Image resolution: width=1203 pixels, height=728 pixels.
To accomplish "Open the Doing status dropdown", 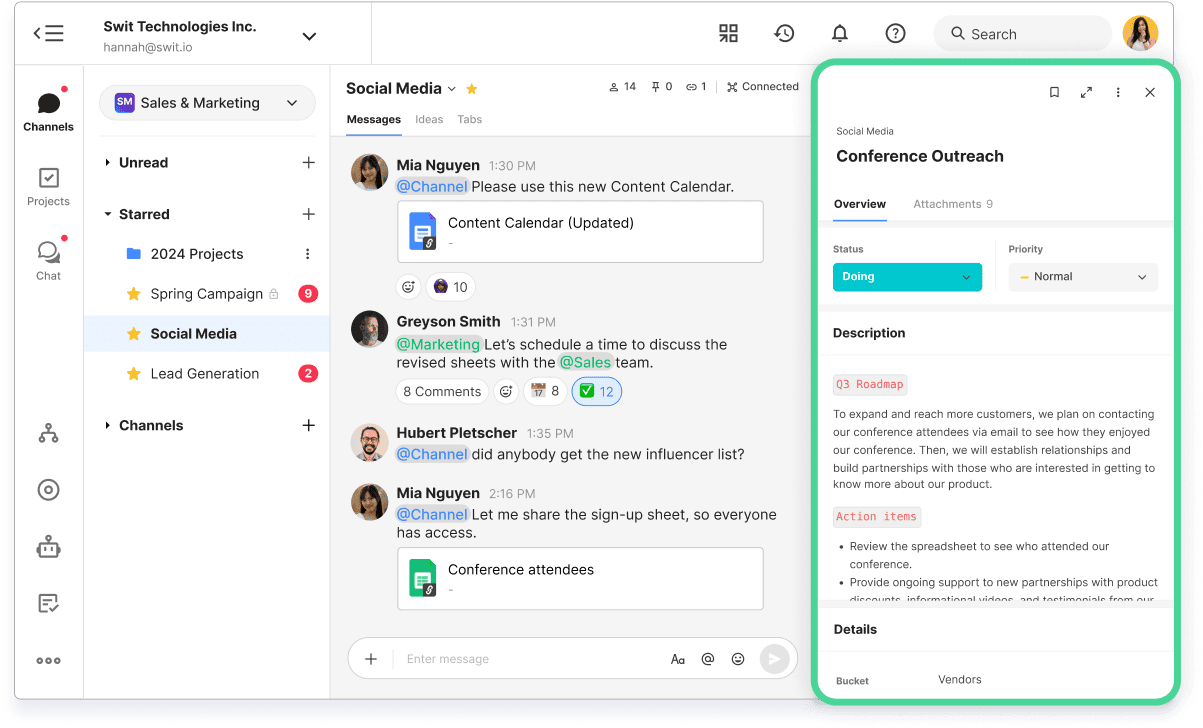I will pos(907,277).
